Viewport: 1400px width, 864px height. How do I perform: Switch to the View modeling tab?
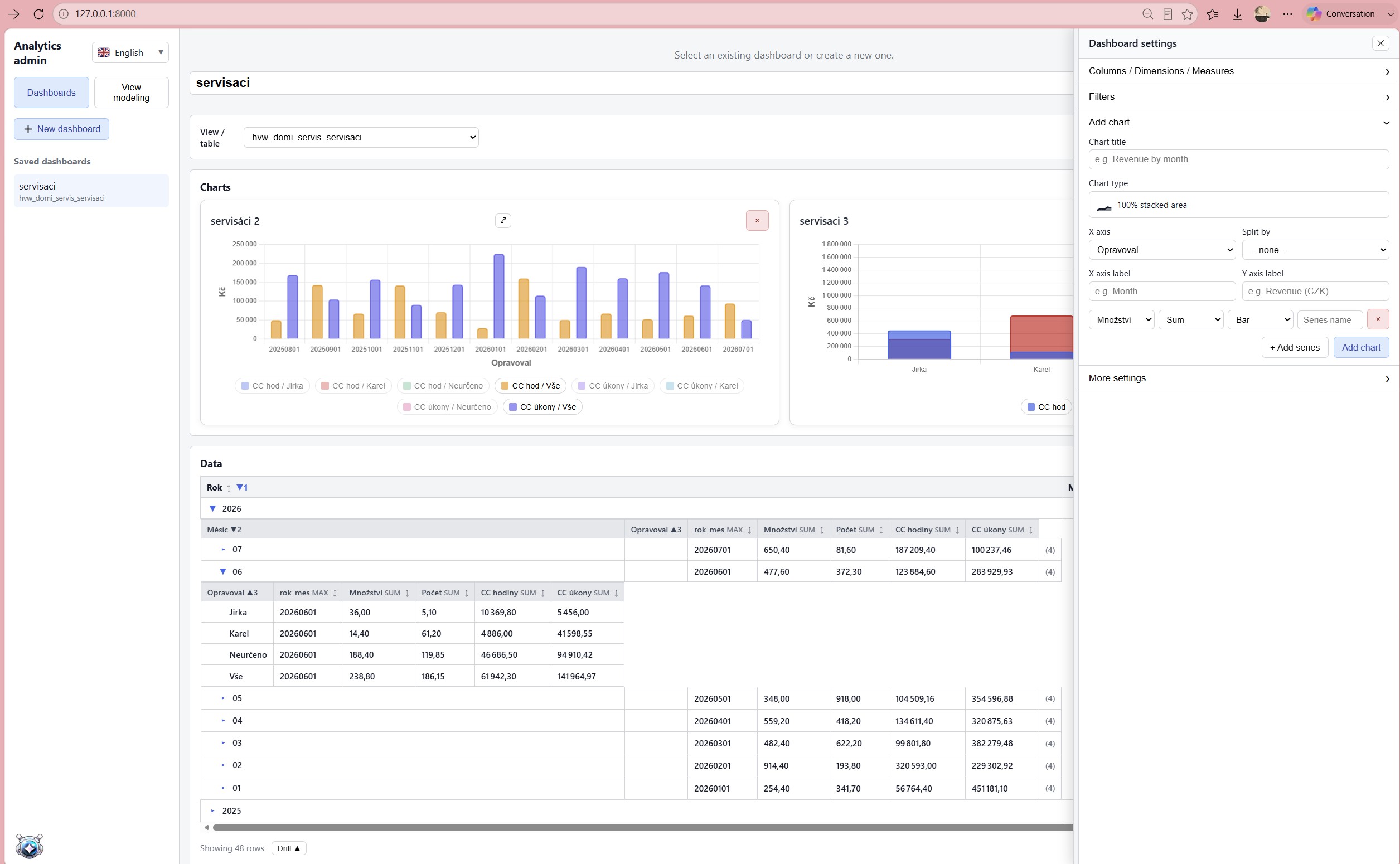point(131,93)
